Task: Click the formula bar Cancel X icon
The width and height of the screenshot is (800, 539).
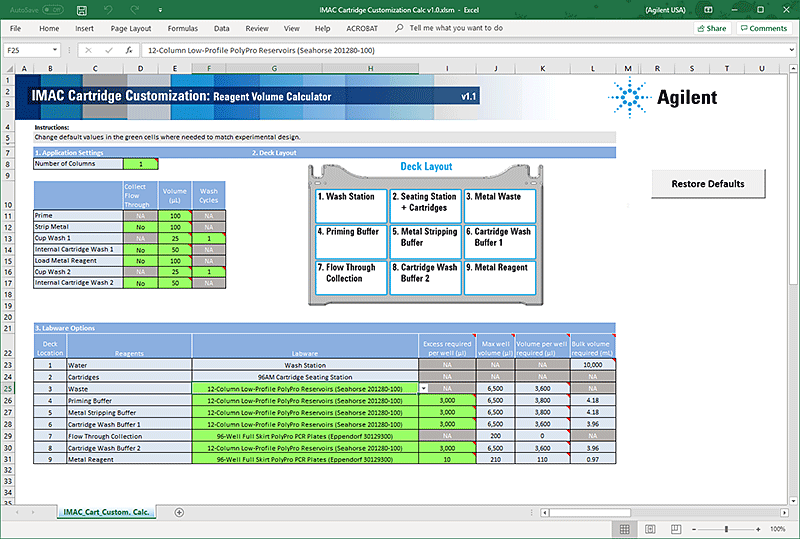Action: point(88,50)
